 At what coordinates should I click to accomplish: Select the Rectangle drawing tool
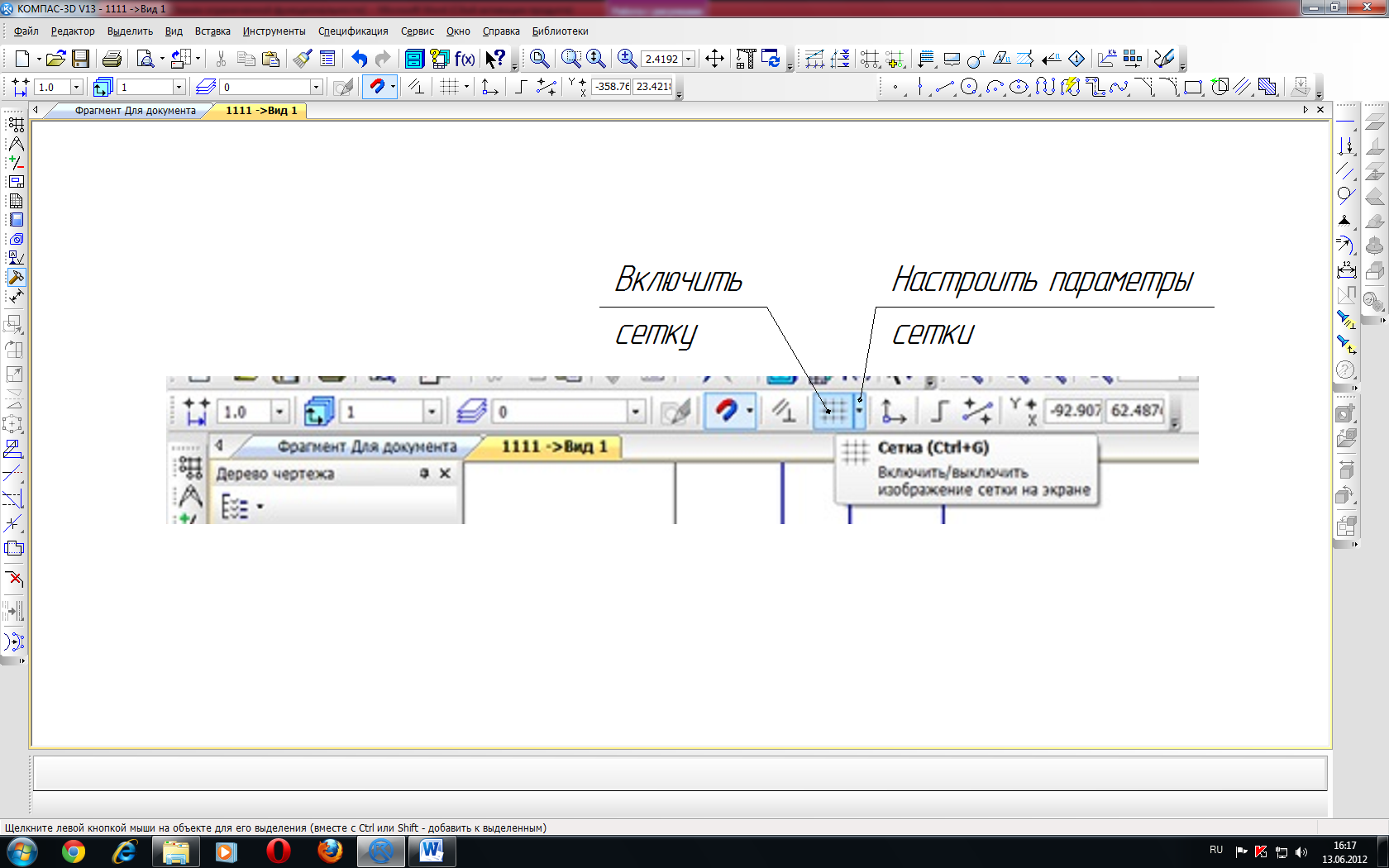1193,86
